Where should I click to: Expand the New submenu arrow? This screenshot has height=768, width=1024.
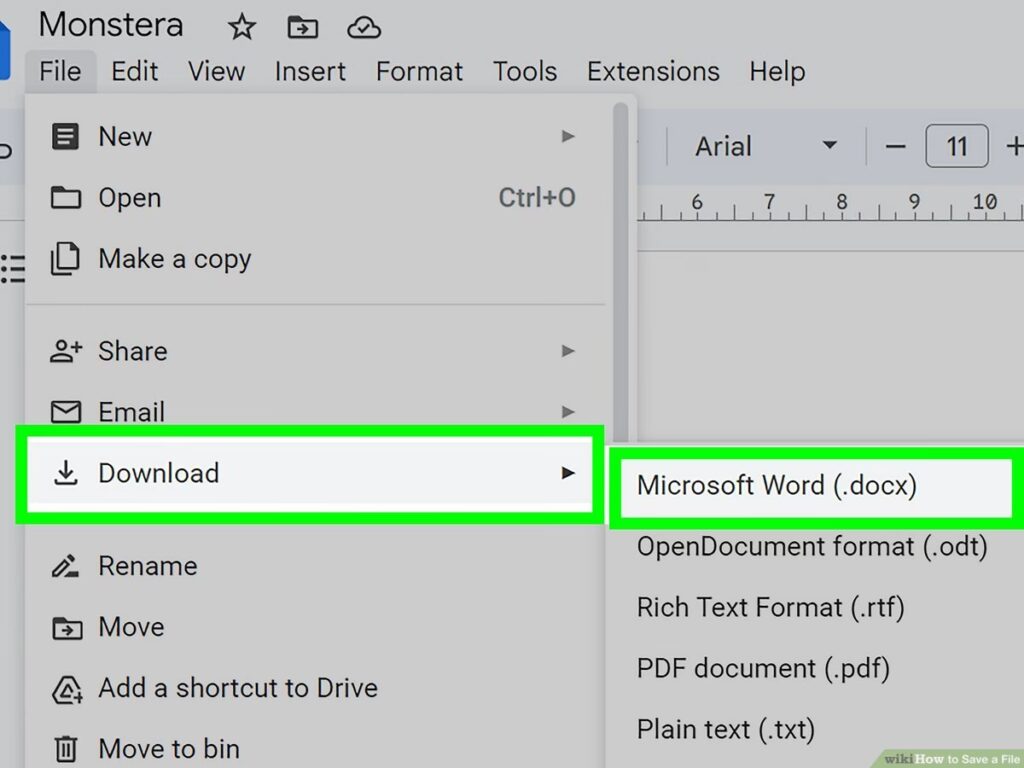pos(568,136)
